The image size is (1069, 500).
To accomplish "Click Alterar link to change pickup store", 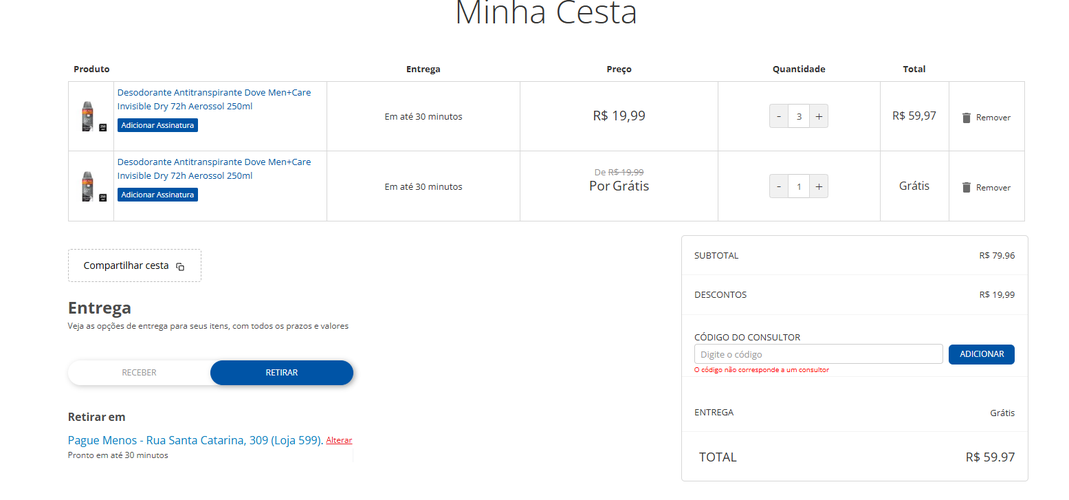I will click(339, 441).
